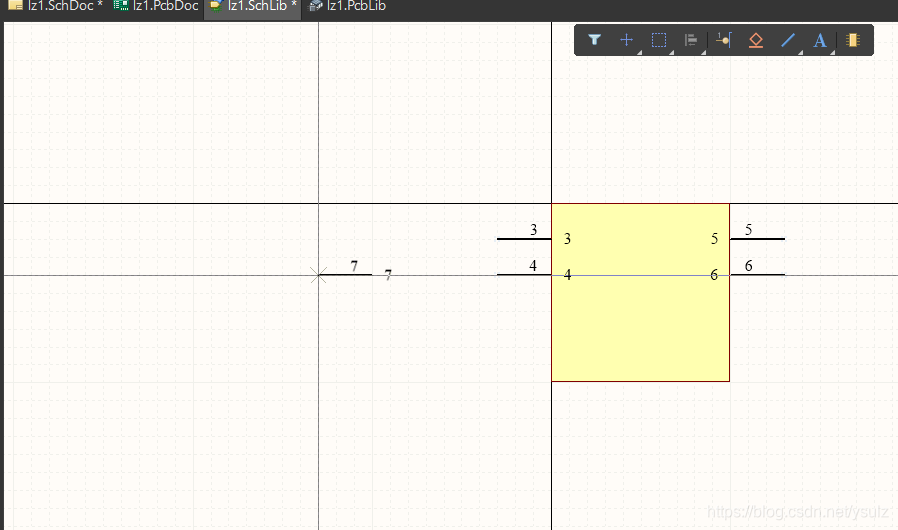Click the move objects plus icon
This screenshot has height=530, width=898.
627,40
